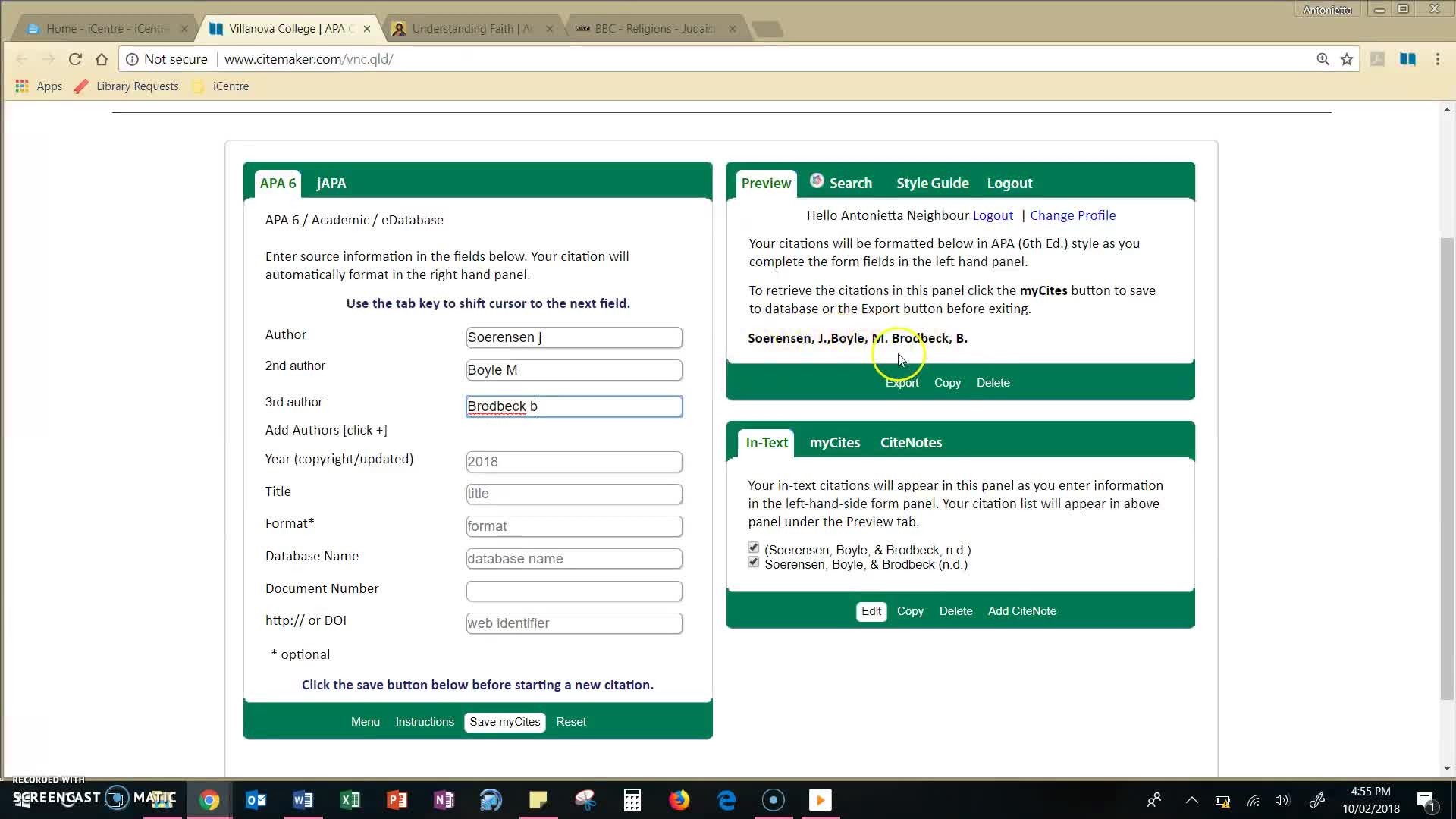
Task: Launch Firefox from the taskbar
Action: tap(679, 800)
